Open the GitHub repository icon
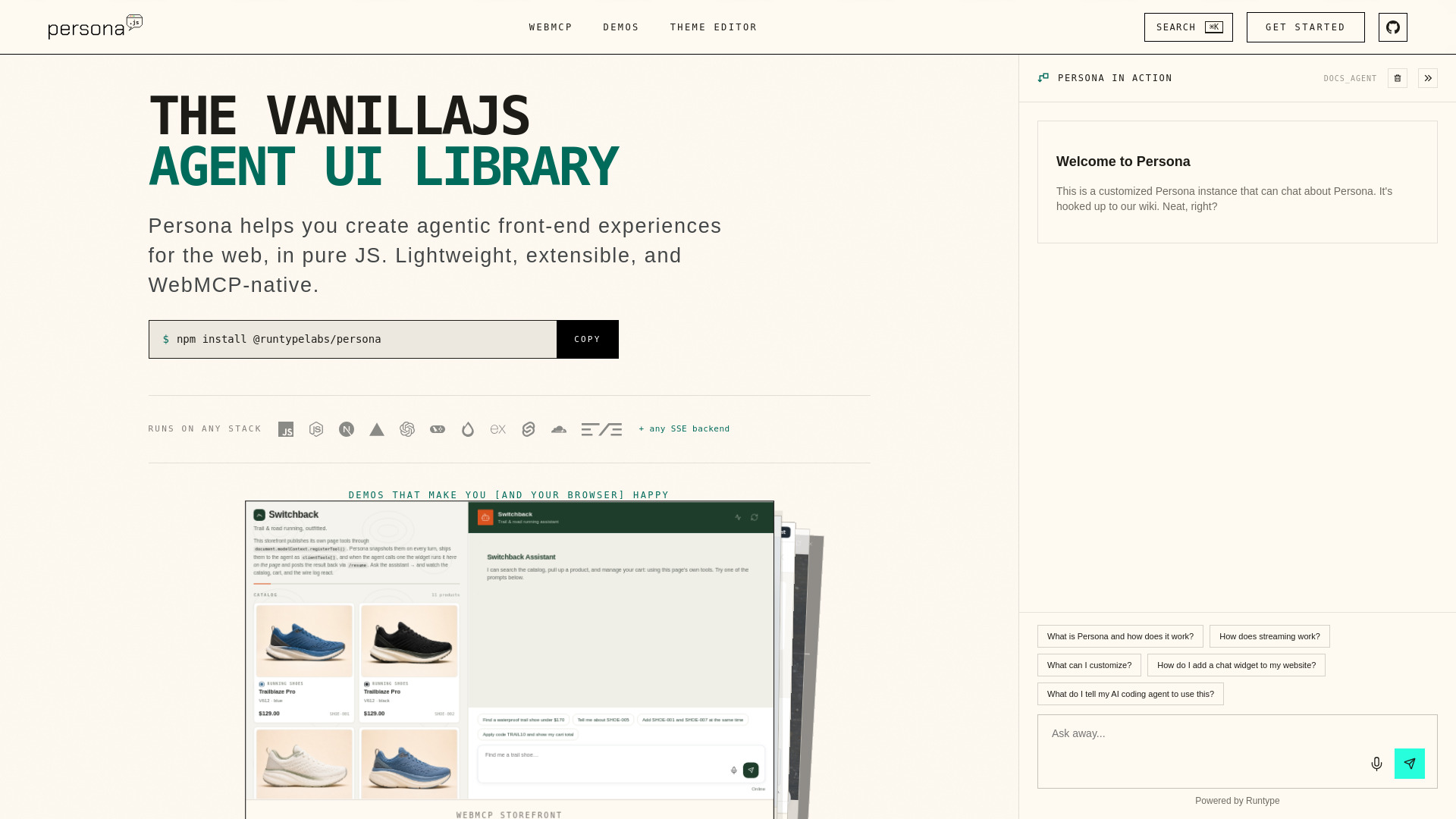Viewport: 1456px width, 819px height. click(1392, 27)
